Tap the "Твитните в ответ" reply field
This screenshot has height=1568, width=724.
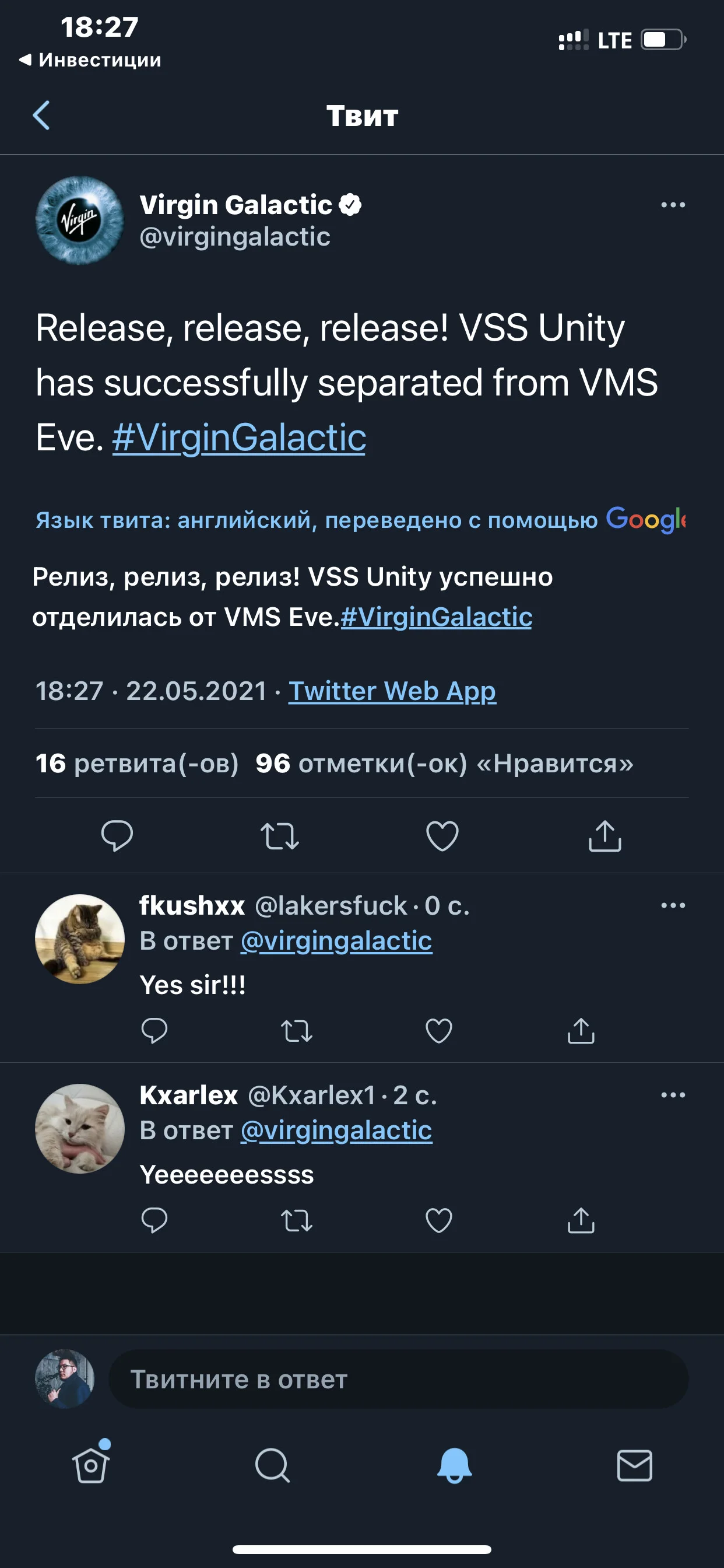398,1378
